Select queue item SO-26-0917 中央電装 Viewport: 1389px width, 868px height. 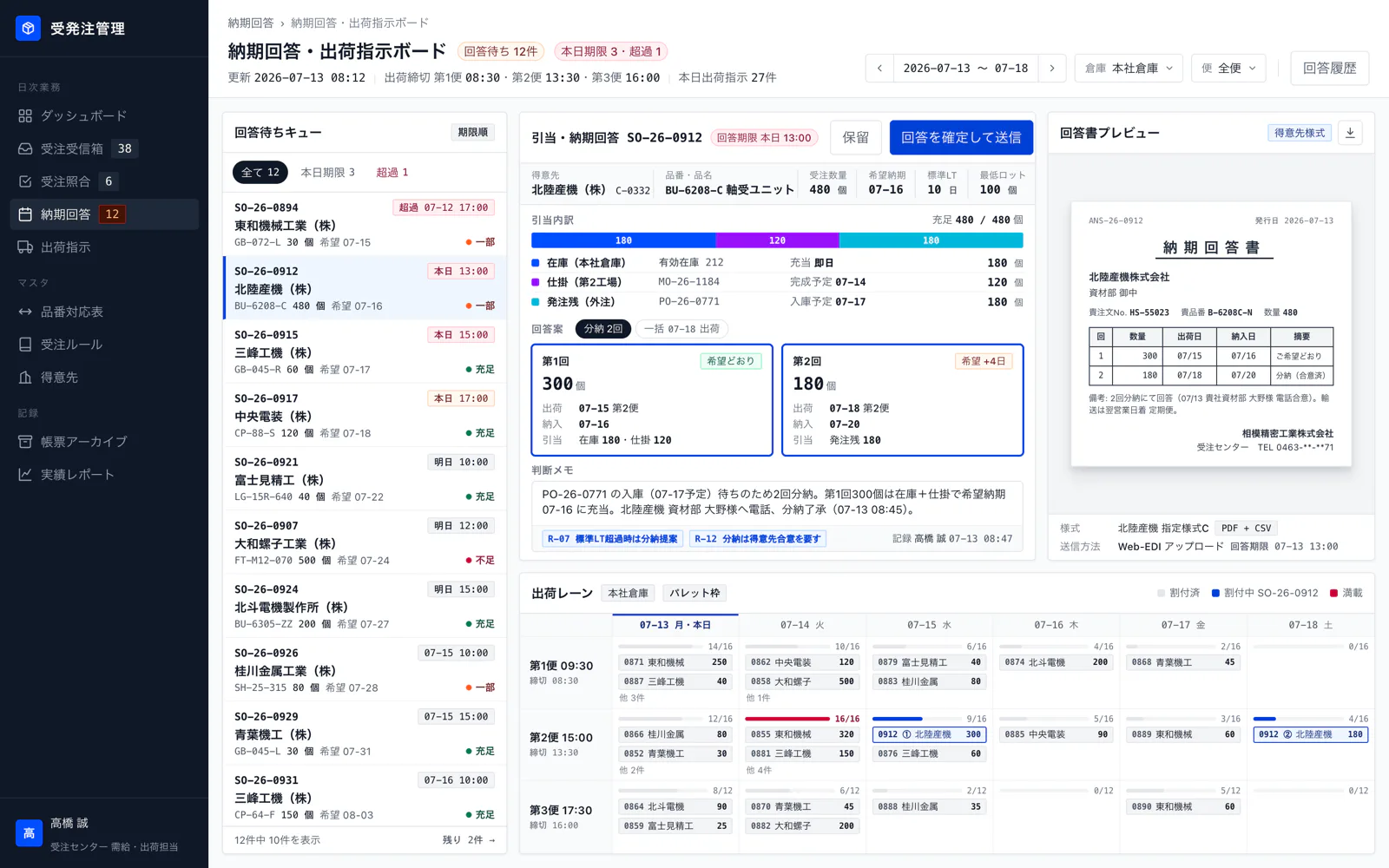365,415
